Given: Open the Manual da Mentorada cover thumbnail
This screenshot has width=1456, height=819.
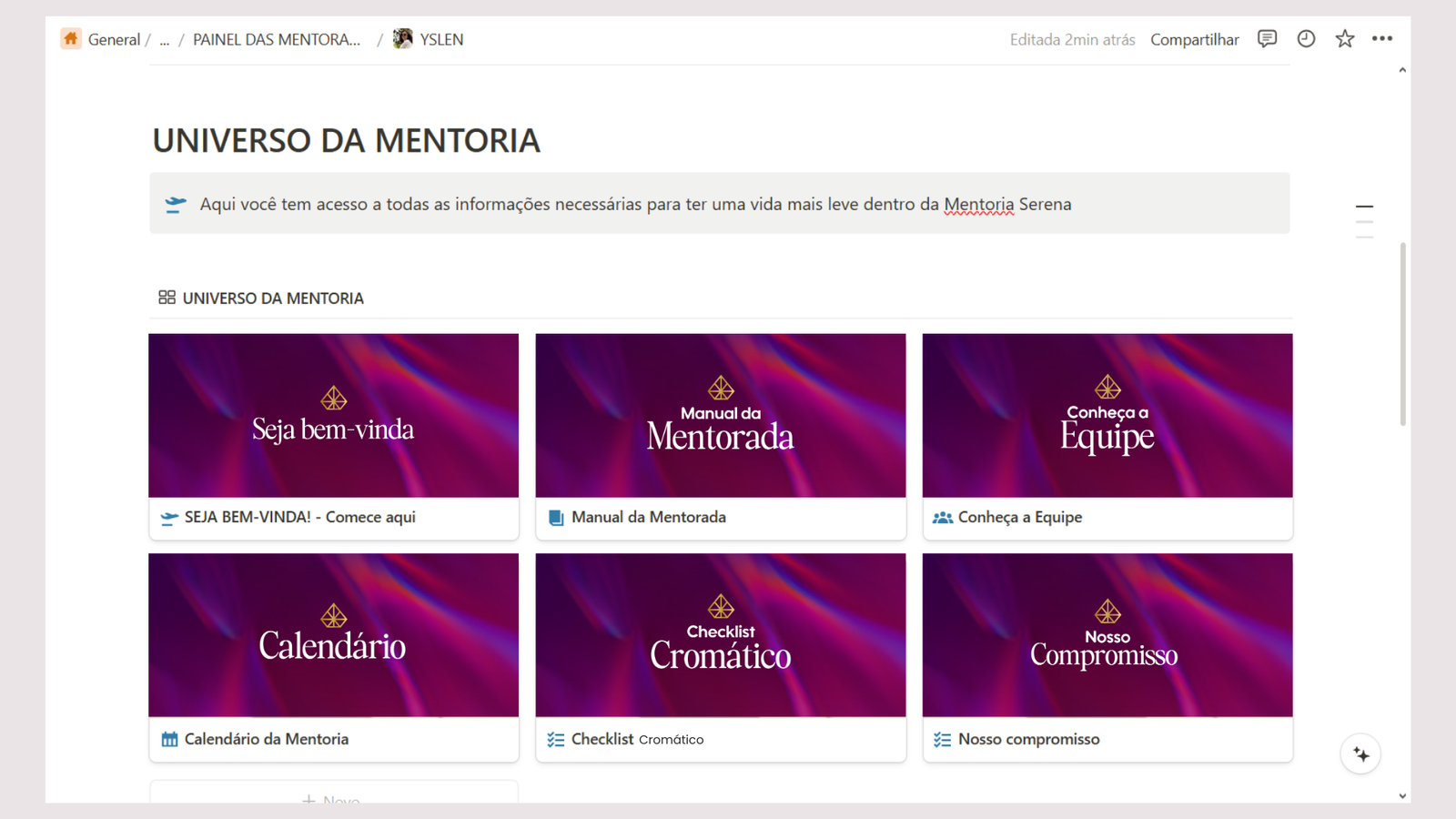Looking at the screenshot, I should tap(720, 416).
